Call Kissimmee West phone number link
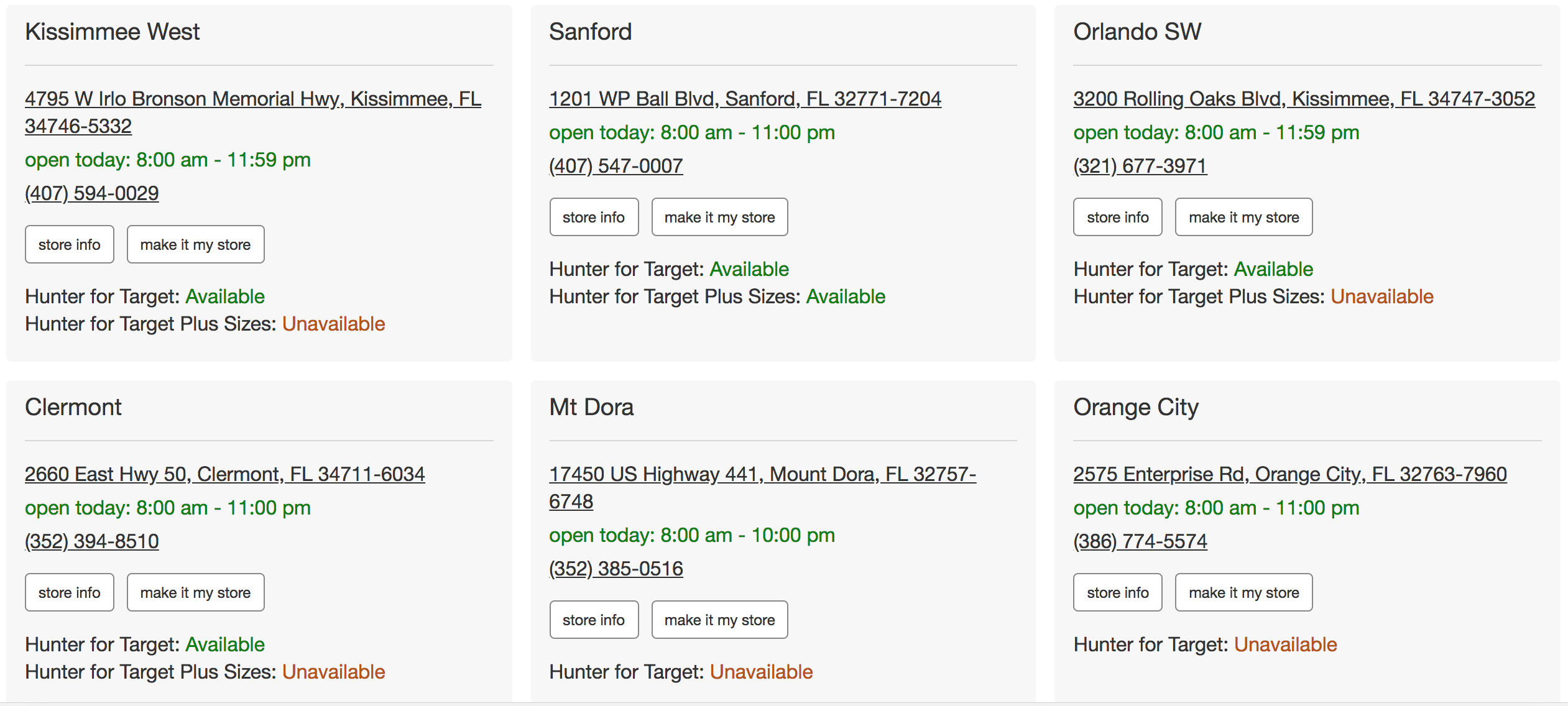The height and width of the screenshot is (706, 1568). [x=92, y=193]
